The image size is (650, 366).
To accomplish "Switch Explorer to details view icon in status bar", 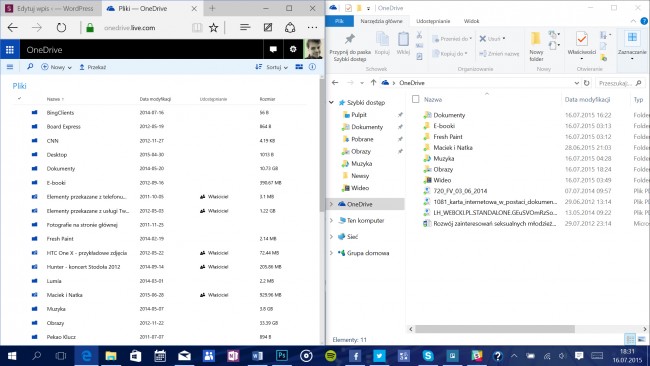I will [x=630, y=339].
